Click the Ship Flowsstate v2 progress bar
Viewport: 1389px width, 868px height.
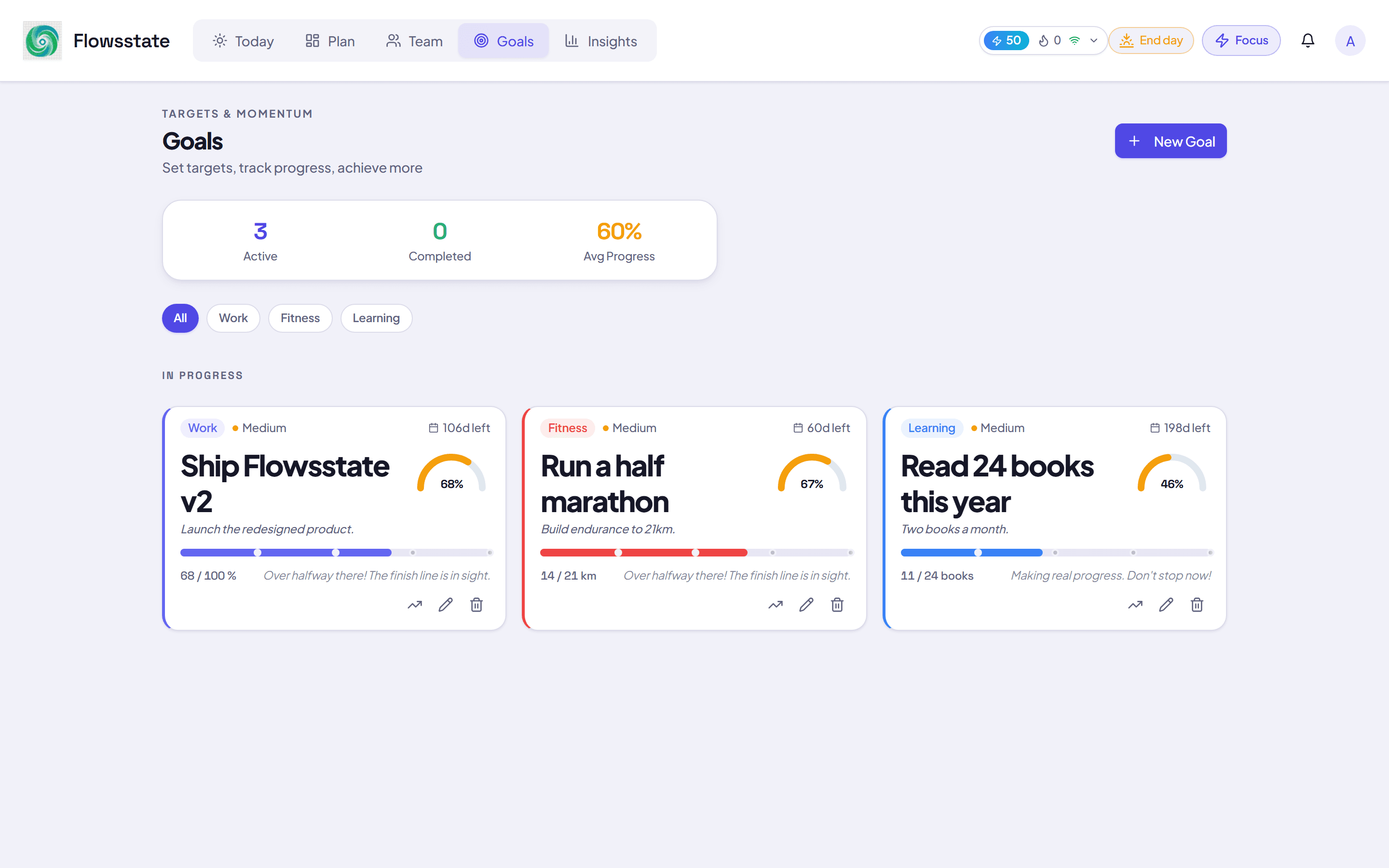coord(336,553)
